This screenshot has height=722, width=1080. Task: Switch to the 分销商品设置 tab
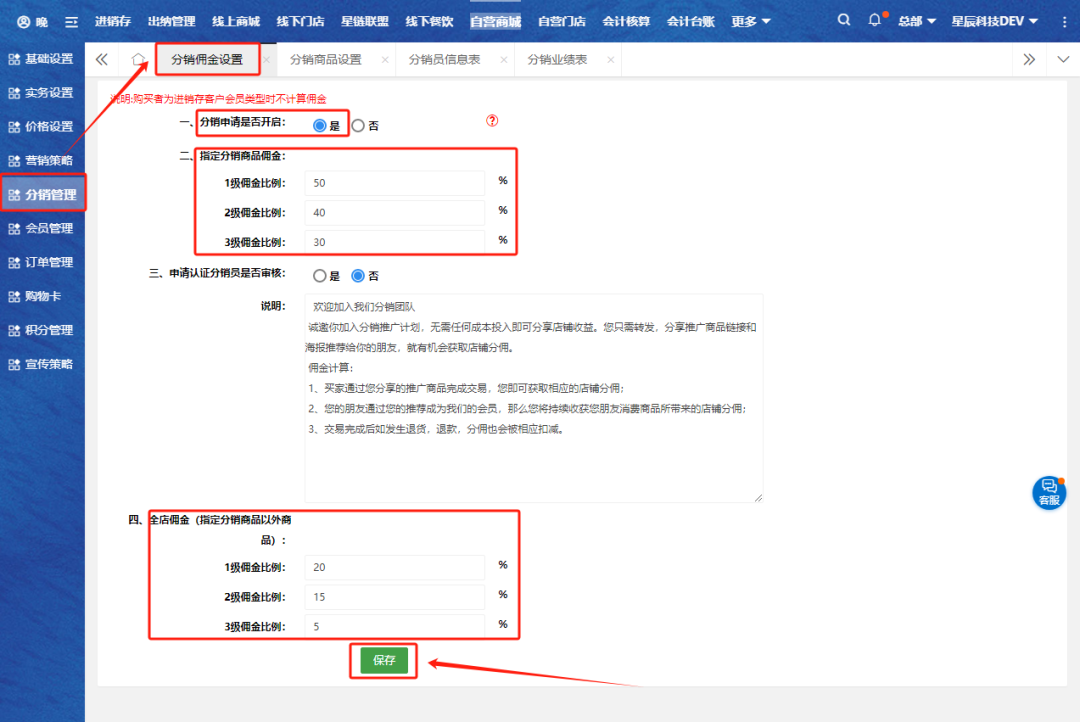[x=325, y=60]
